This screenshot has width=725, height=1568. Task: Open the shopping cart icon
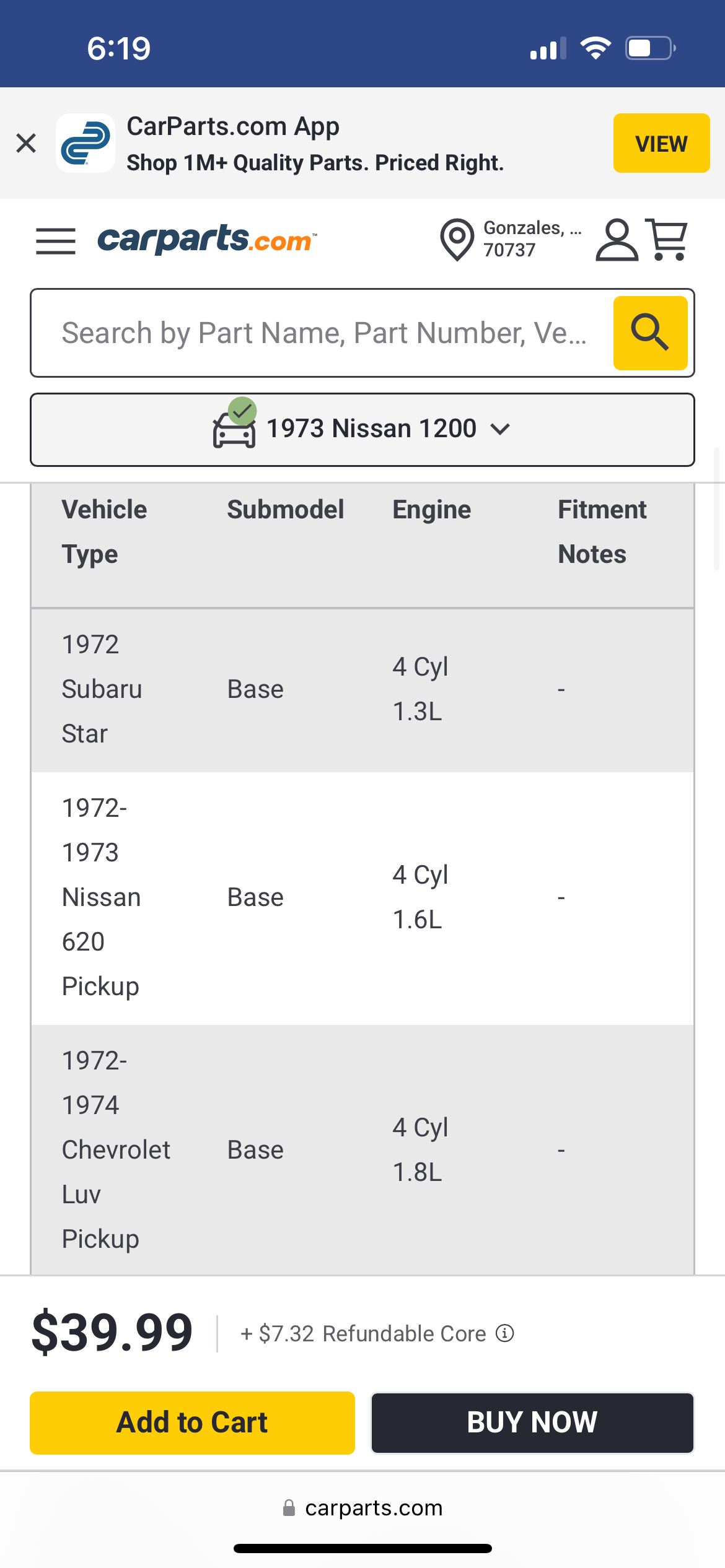point(667,239)
